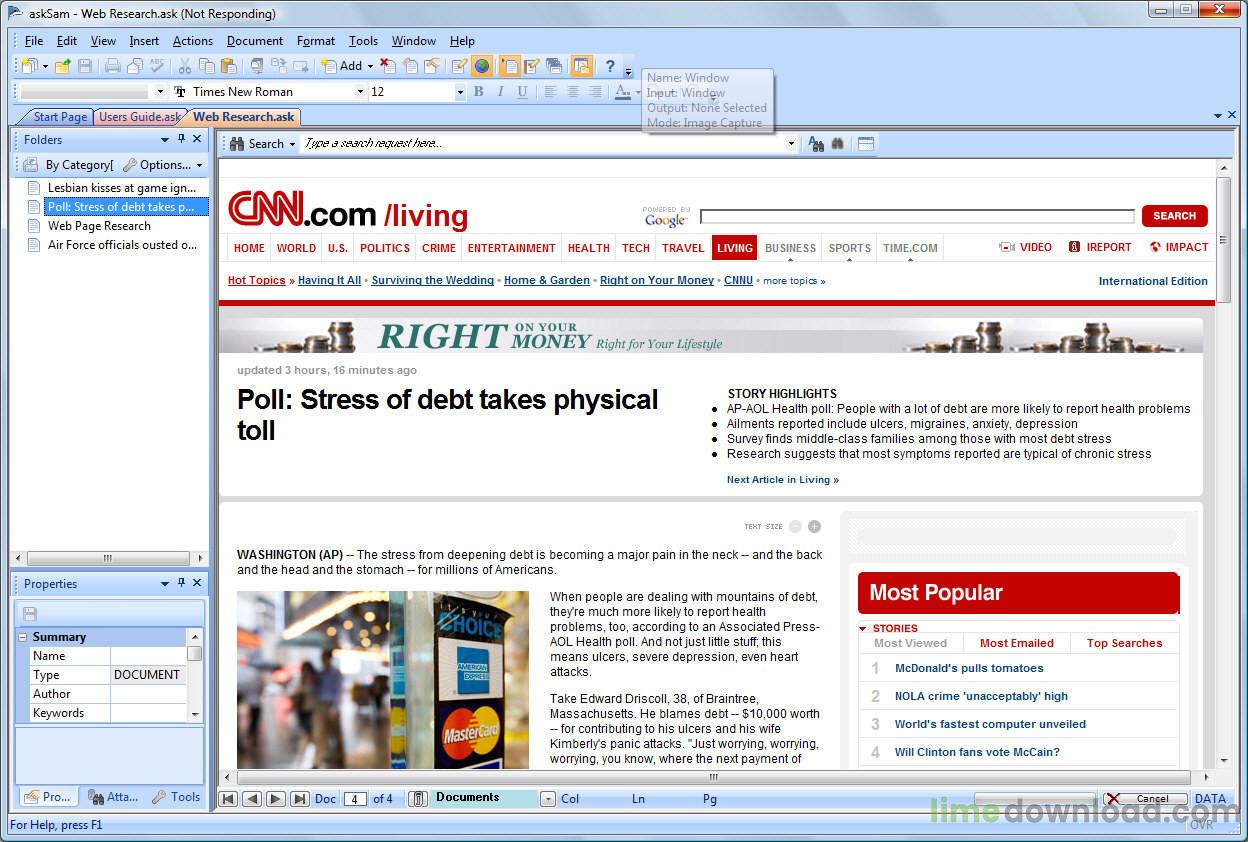Collapse the Summary properties section
The height and width of the screenshot is (842, 1248).
click(22, 637)
